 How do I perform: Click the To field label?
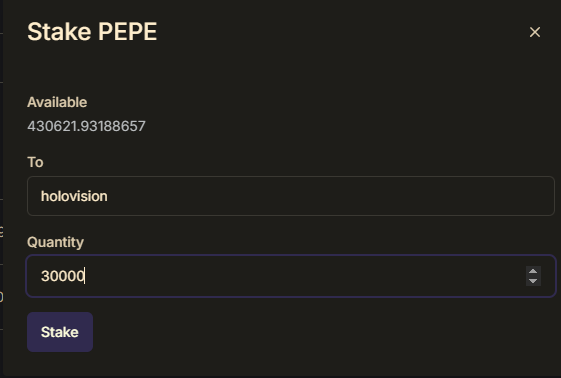pos(35,162)
